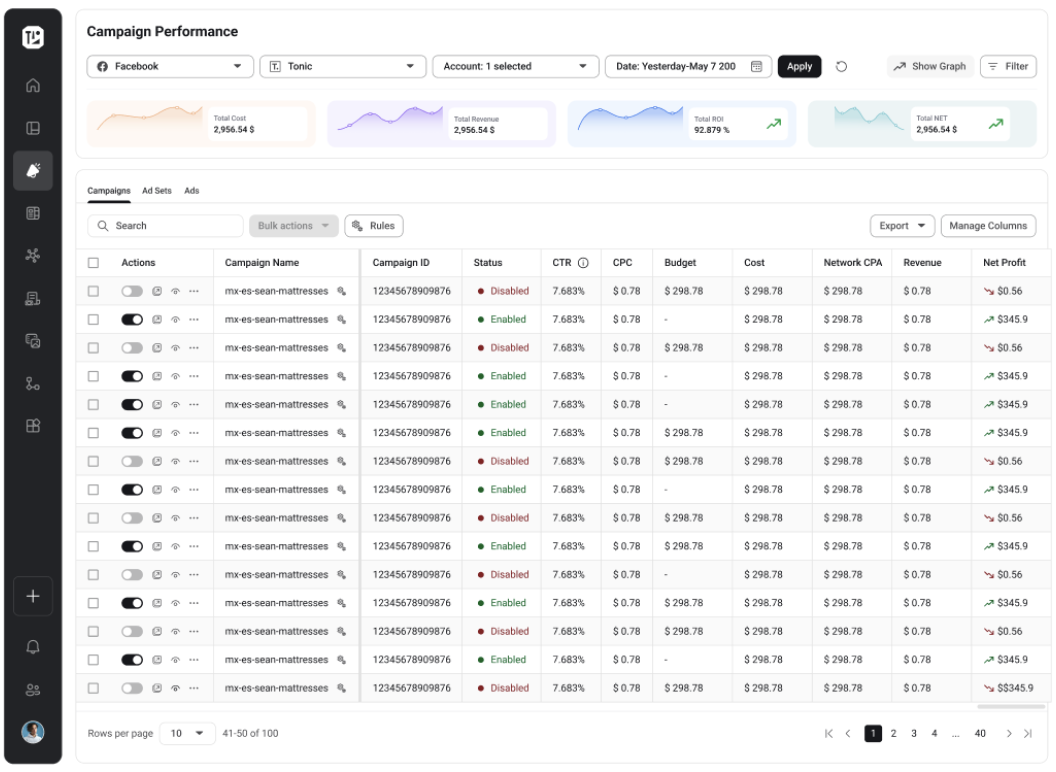Click the user avatar in the sidebar

[x=33, y=732]
